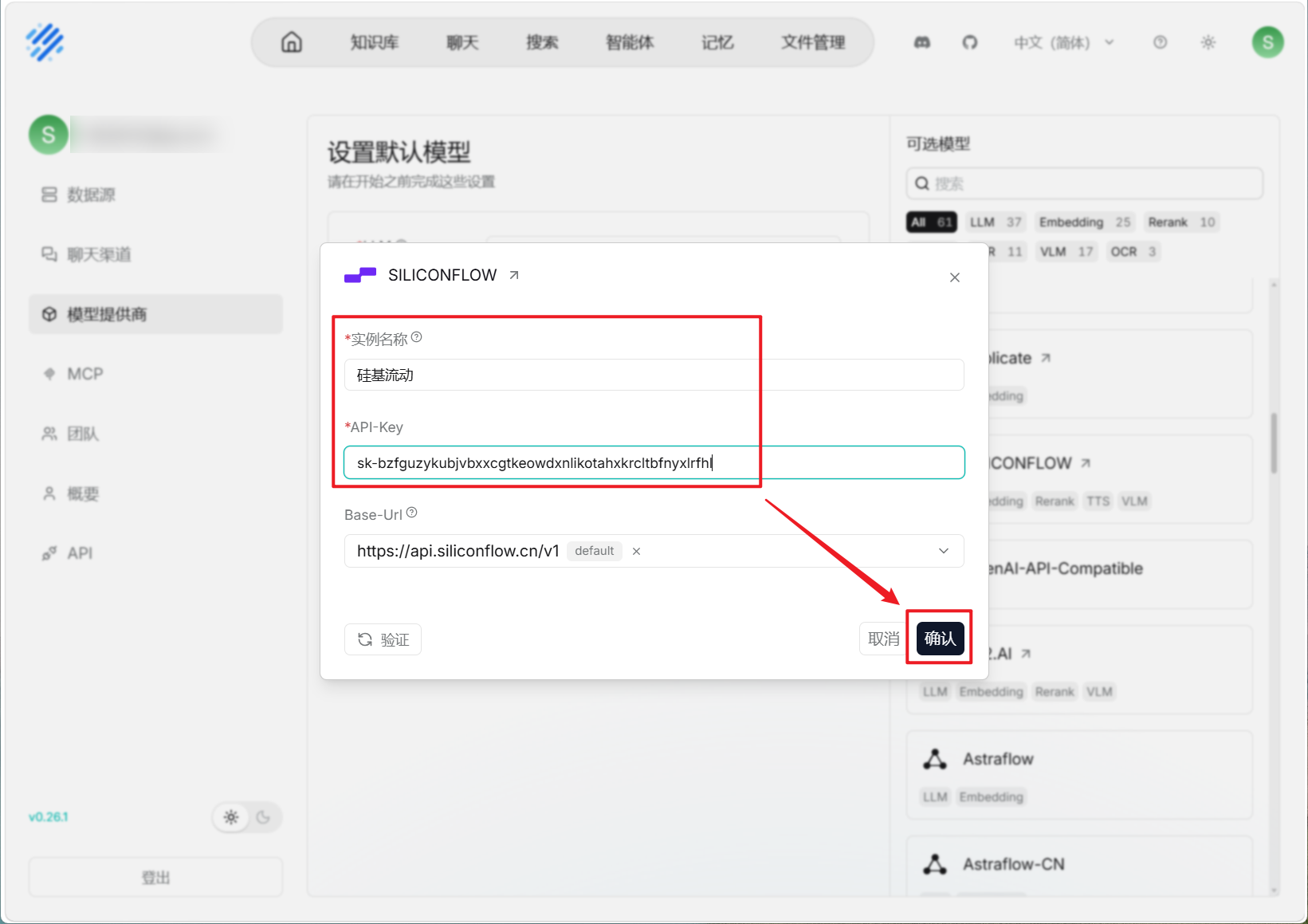The image size is (1308, 924).
Task: Open the 搜索 tab
Action: 542,42
